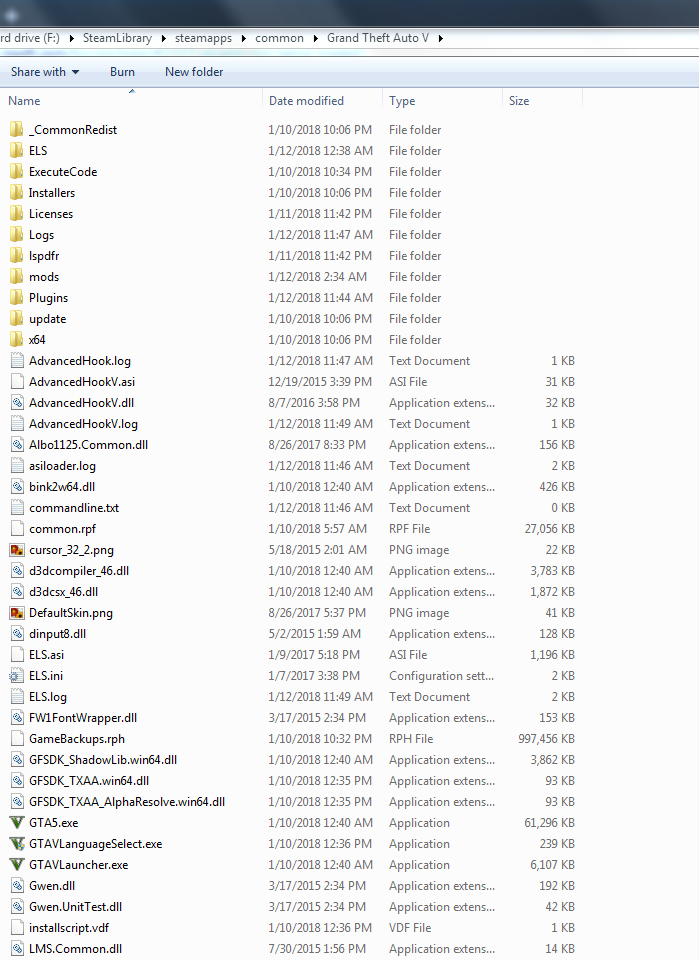Select the Gwen.UnitTest.dll file name

pyautogui.click(x=75, y=907)
